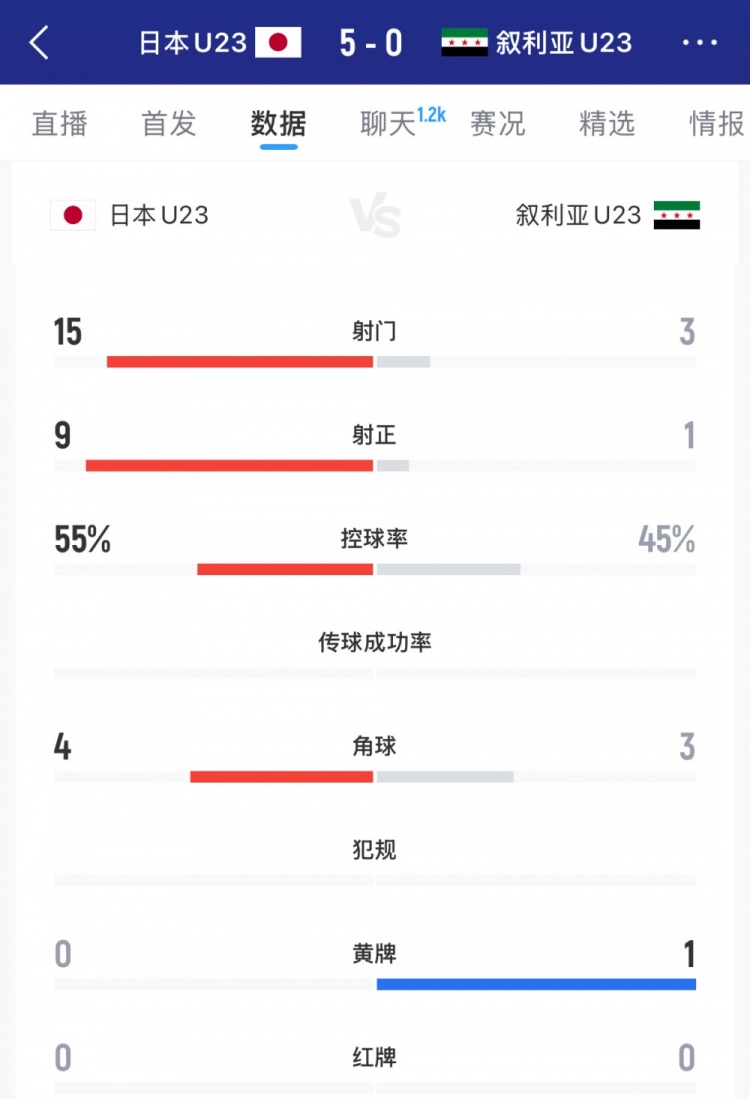Tap the 5 - 0 score display
Image resolution: width=750 pixels, height=1099 pixels.
(368, 43)
